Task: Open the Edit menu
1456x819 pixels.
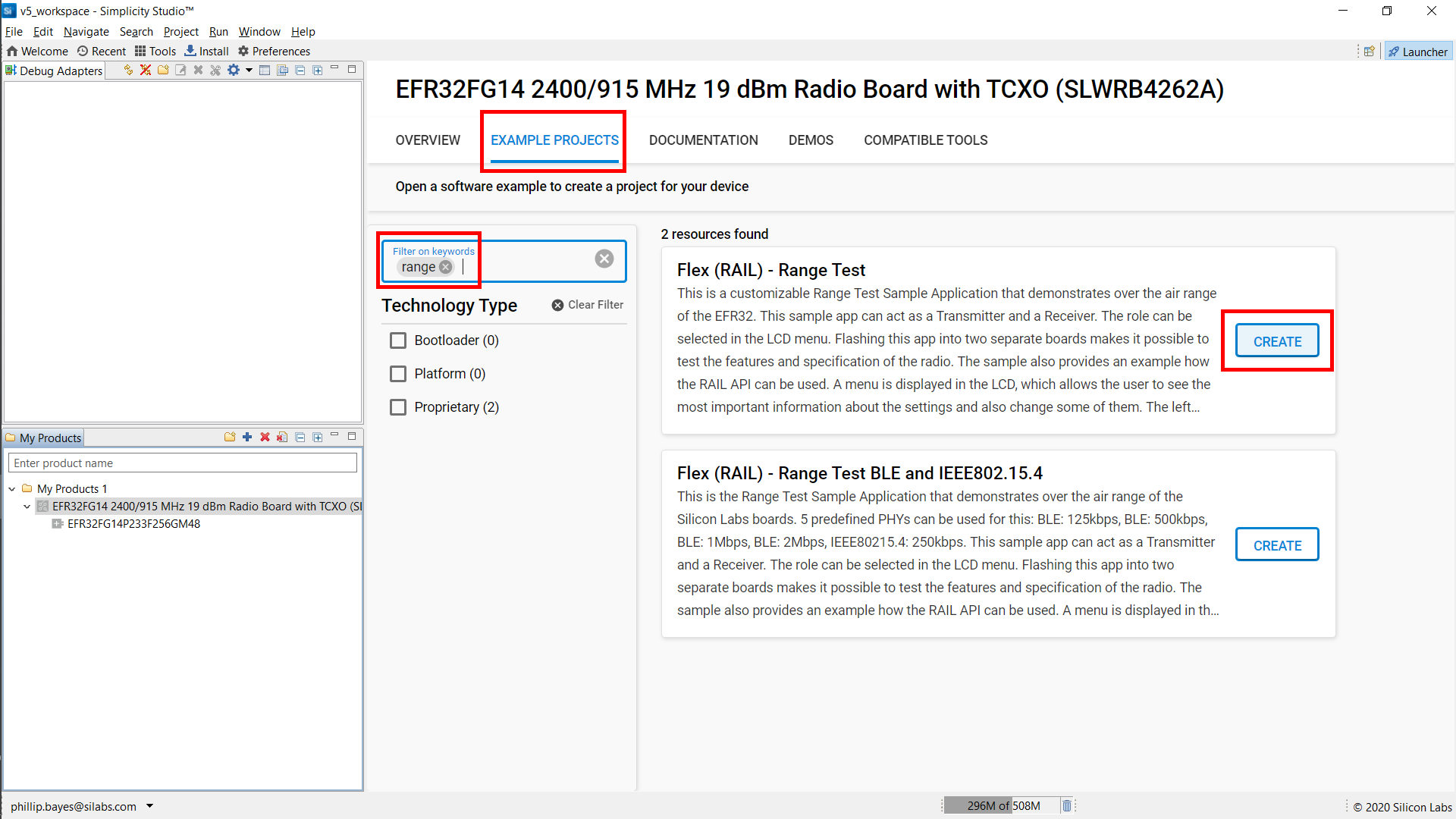Action: [x=42, y=32]
